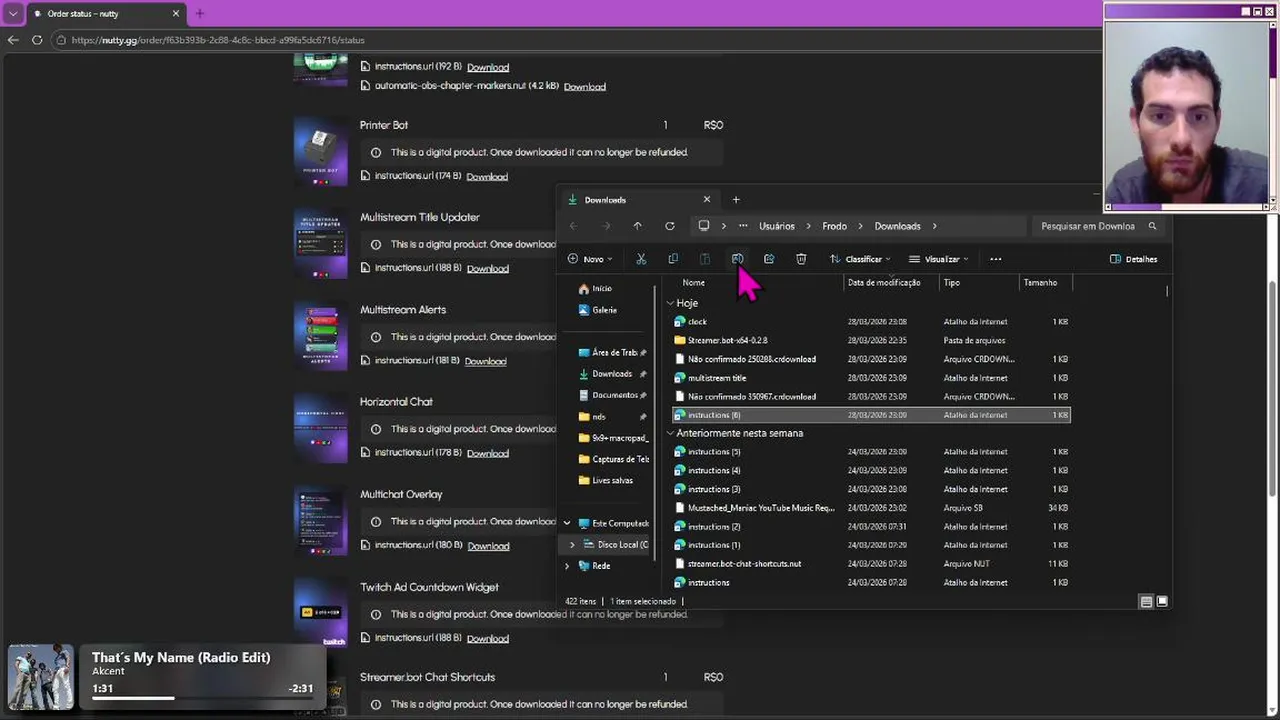1280x720 pixels.
Task: Click the site info icon beside the URL
Action: pyautogui.click(x=61, y=40)
